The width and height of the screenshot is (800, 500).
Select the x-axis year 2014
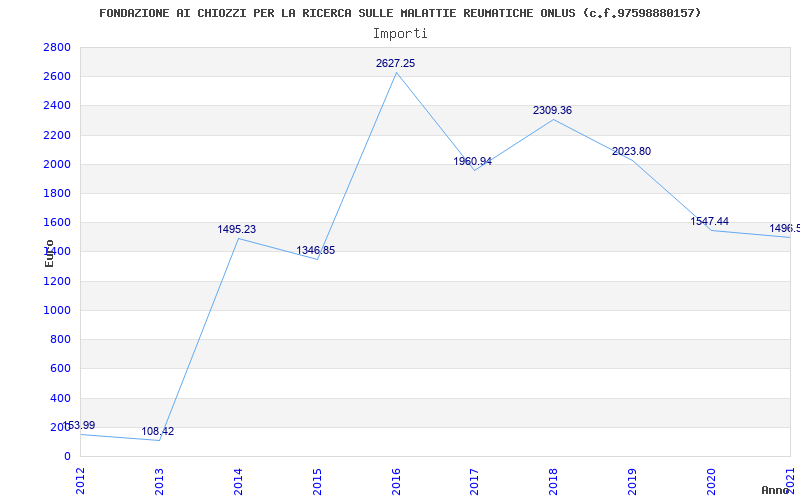[x=238, y=481]
